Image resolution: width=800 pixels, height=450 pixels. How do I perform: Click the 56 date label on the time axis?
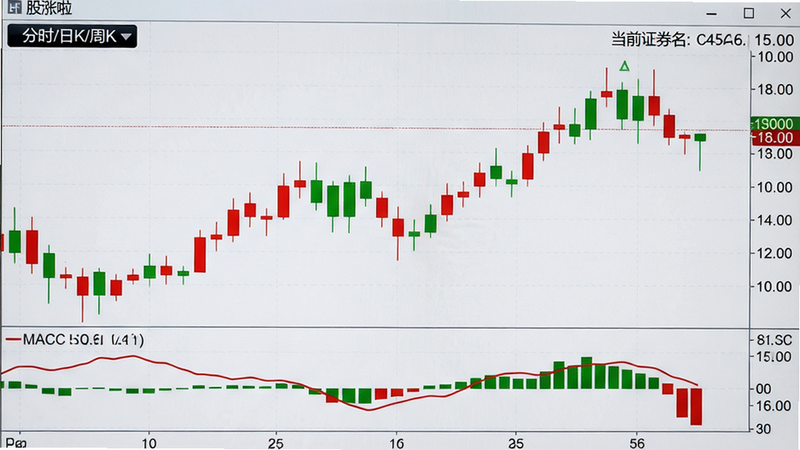(637, 443)
